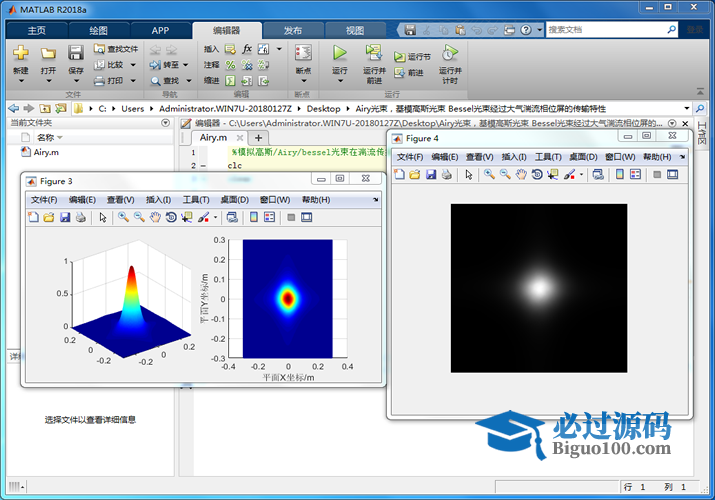The width and height of the screenshot is (715, 500).
Task: Open brush color dropdown arrow in Figure 4
Action: 581,175
